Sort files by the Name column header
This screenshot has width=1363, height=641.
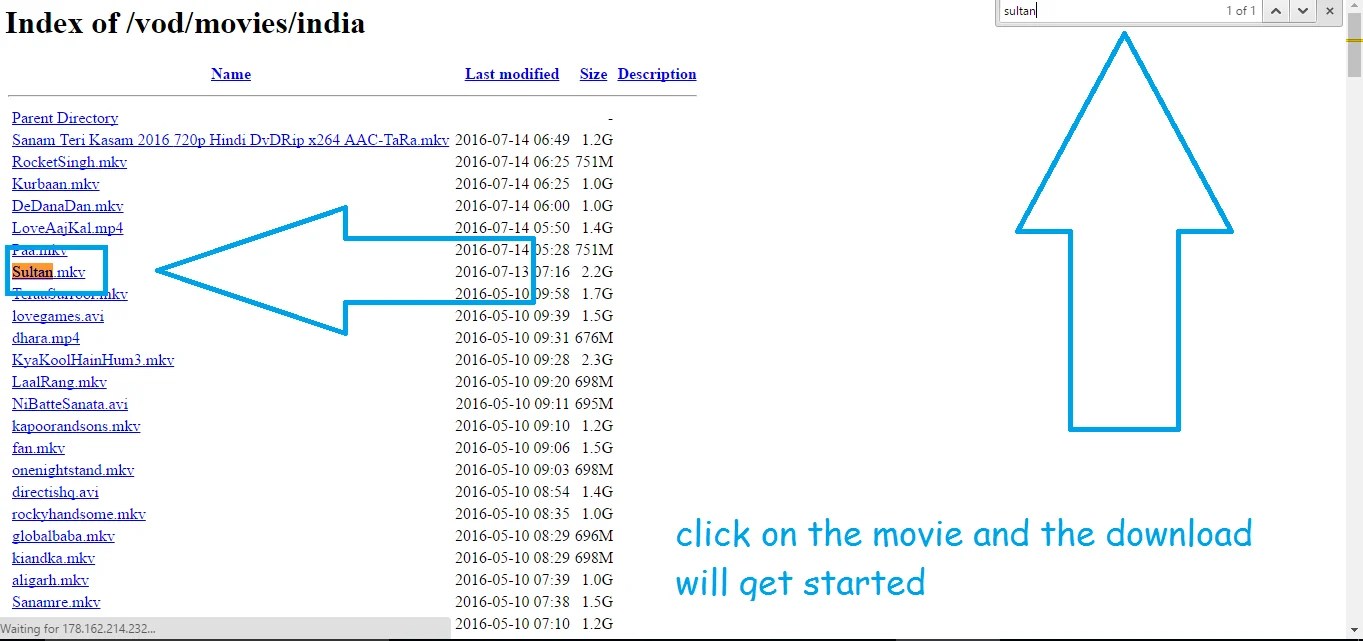tap(230, 74)
